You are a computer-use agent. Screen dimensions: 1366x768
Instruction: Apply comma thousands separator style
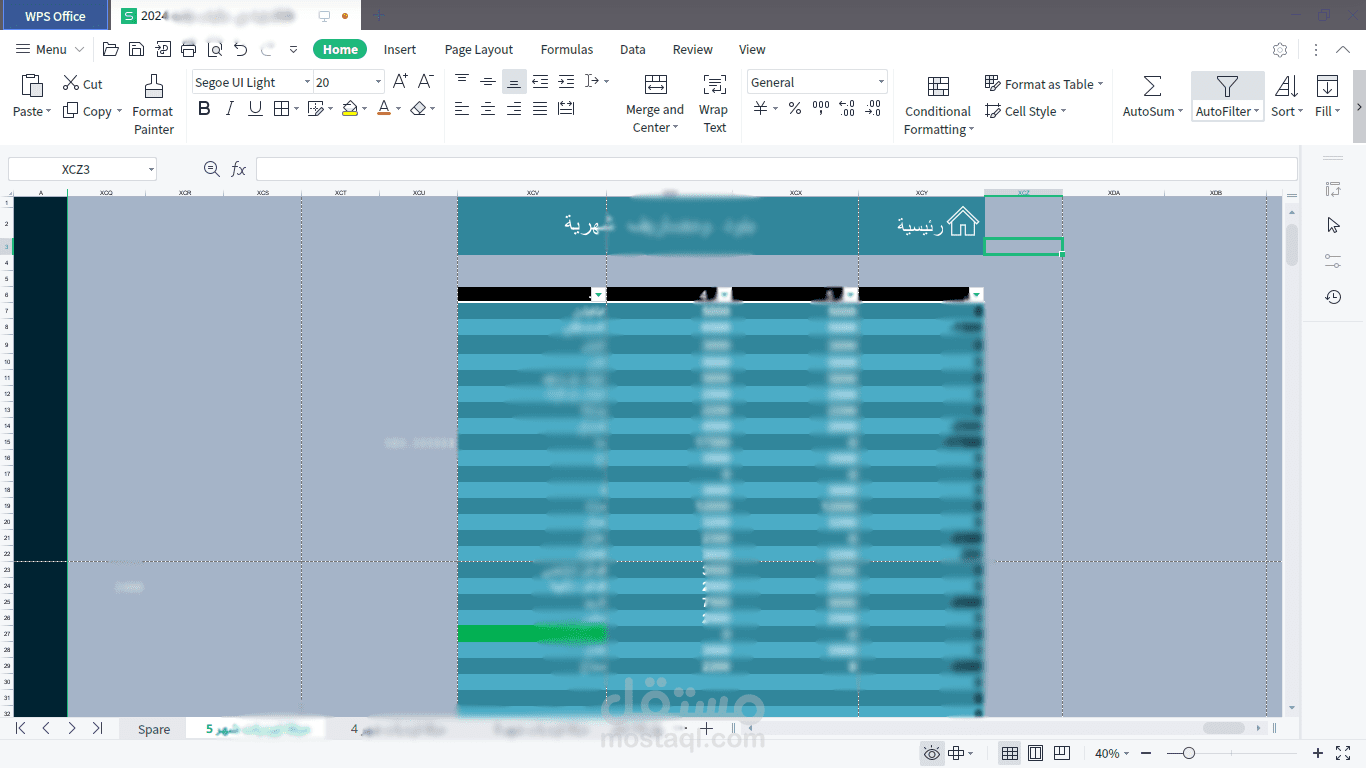tap(821, 108)
